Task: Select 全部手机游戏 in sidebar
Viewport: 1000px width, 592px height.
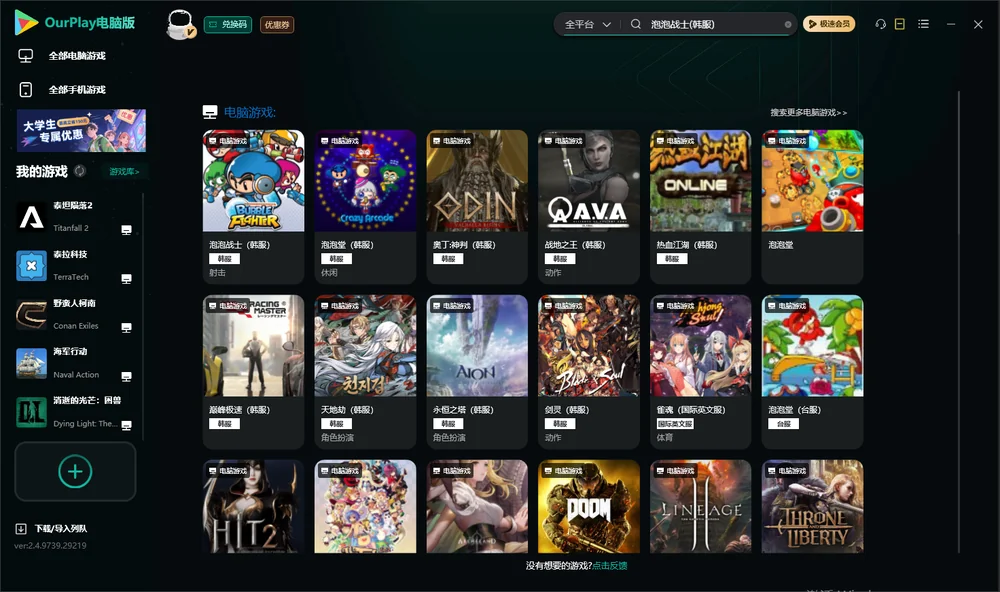Action: tap(77, 90)
